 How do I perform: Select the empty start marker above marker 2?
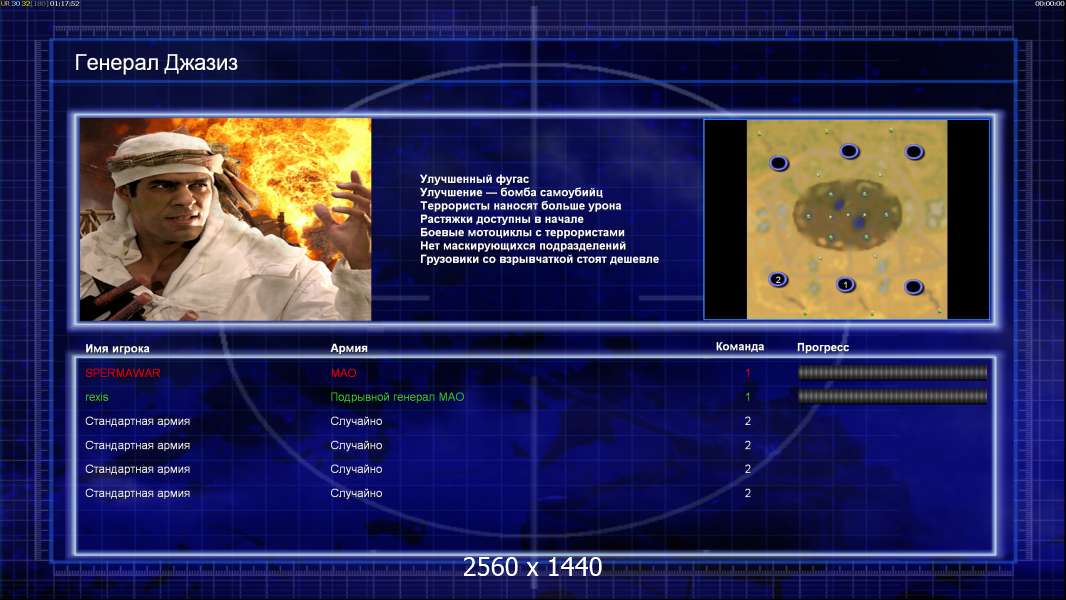[x=778, y=163]
